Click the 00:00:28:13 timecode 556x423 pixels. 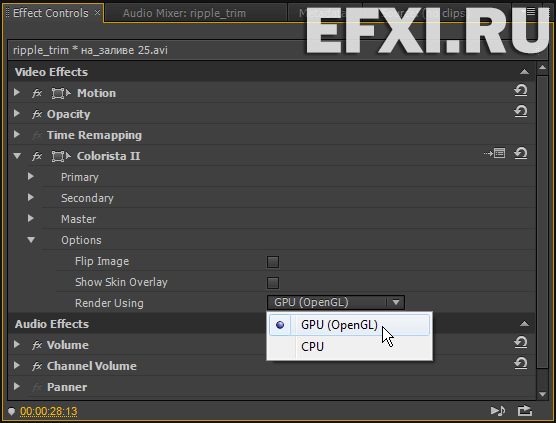click(49, 411)
